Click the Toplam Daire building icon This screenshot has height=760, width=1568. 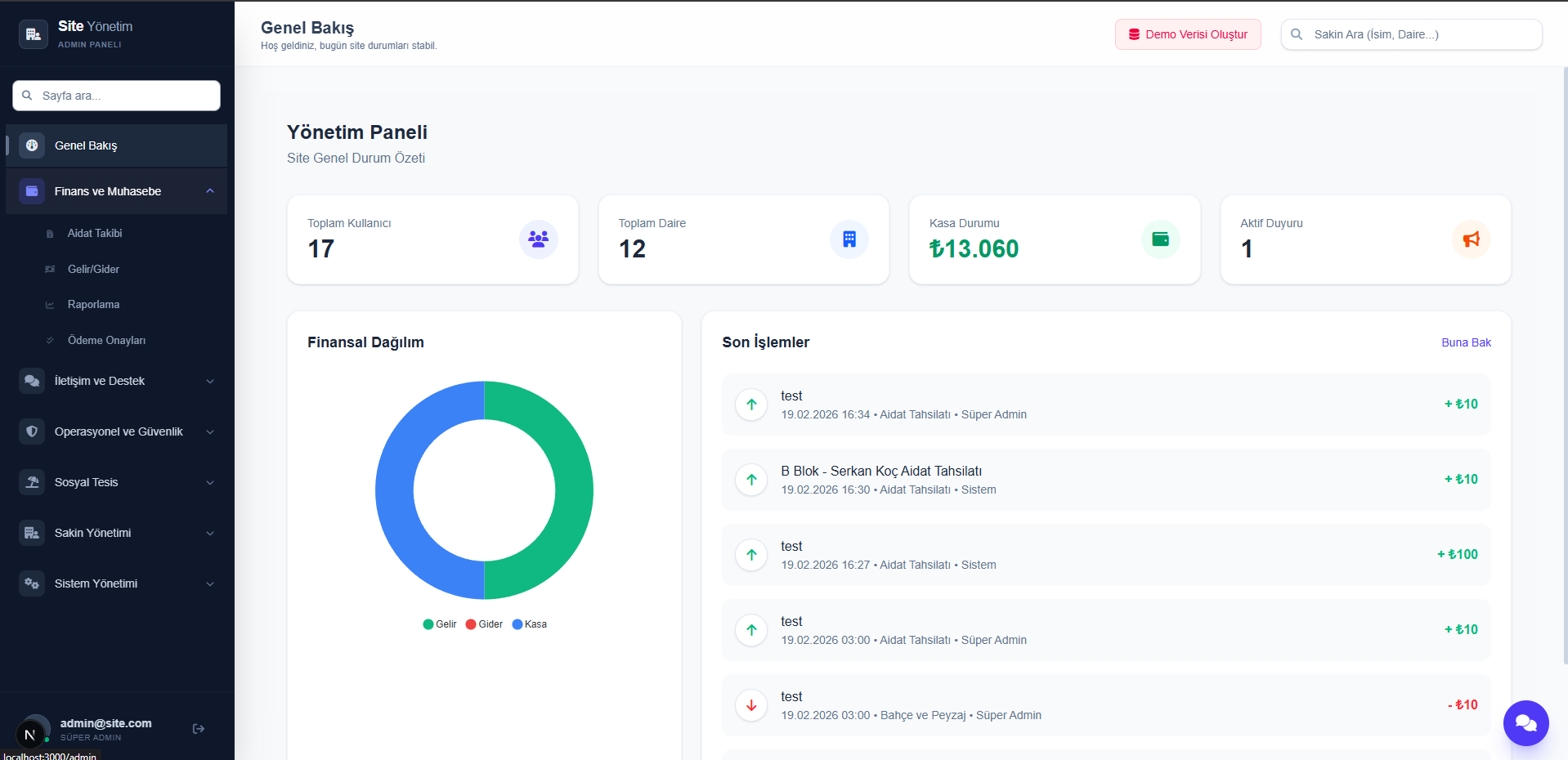pos(849,239)
